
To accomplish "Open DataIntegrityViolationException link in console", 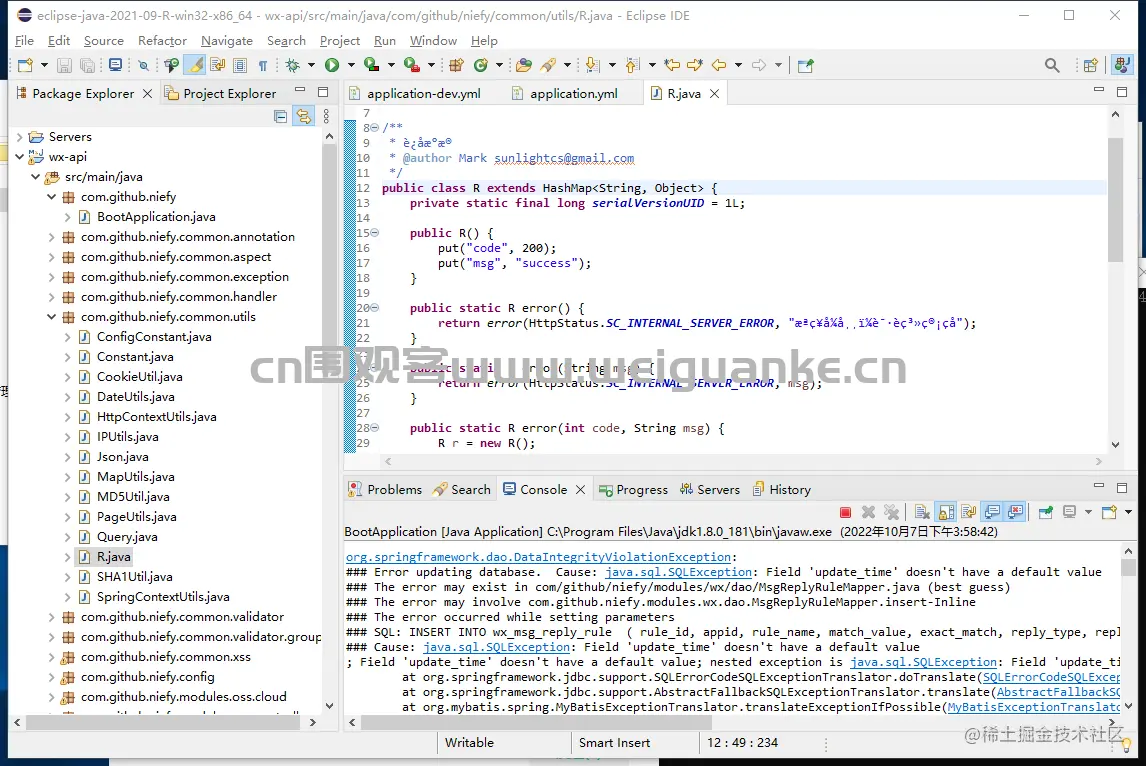I will tap(538, 557).
